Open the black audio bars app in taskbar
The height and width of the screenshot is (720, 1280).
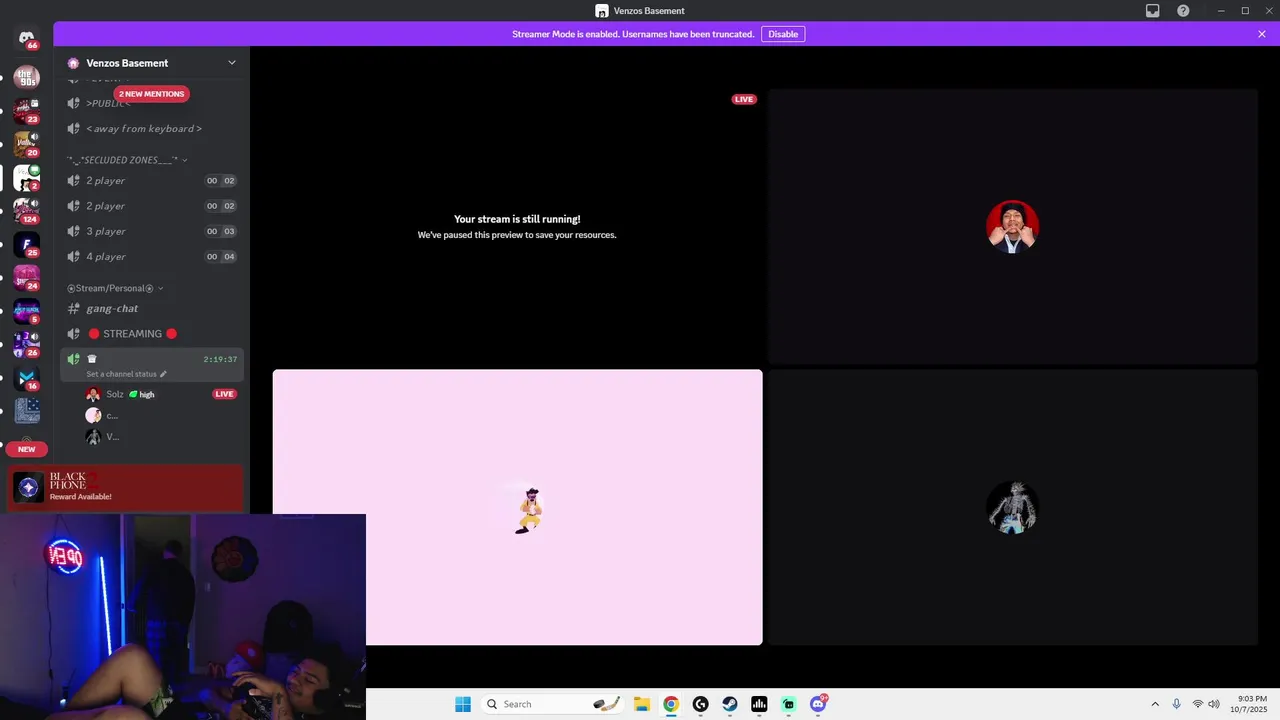coord(759,704)
